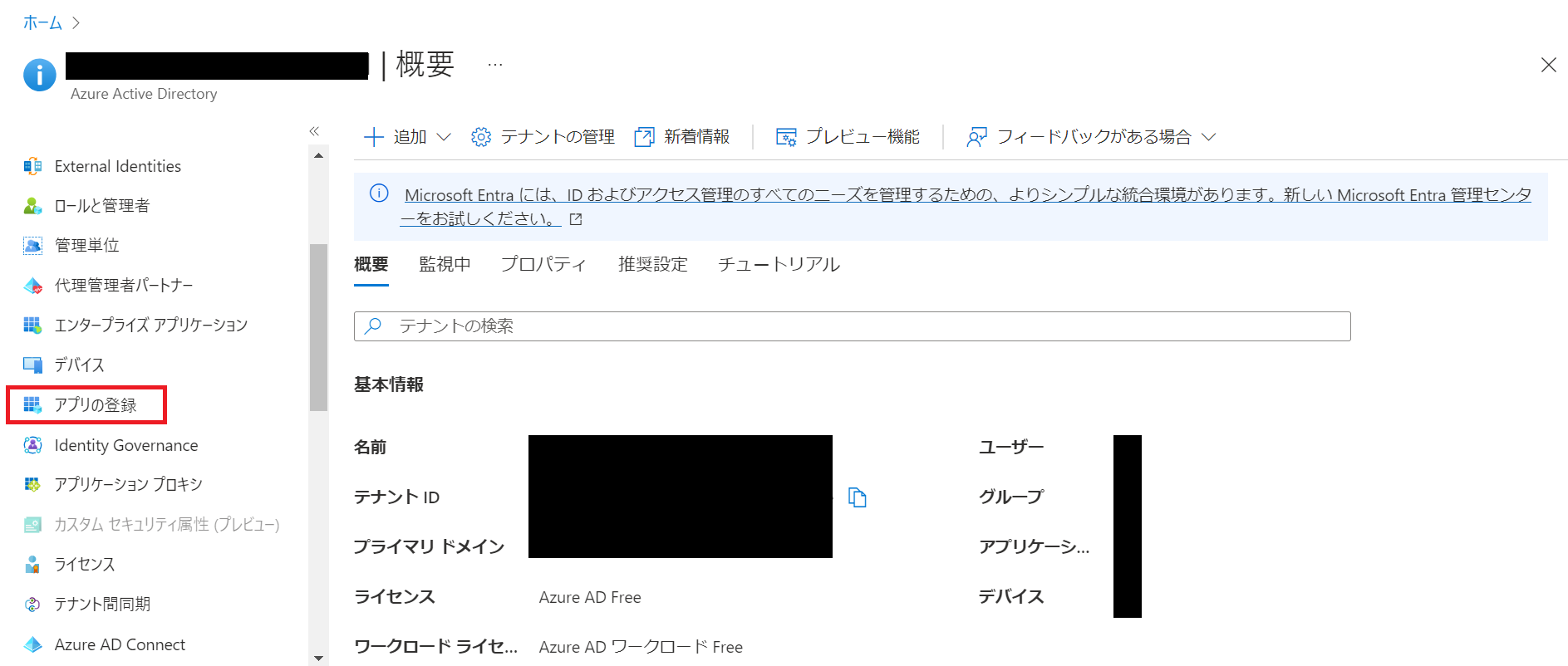Click the 代理管理者パートナー icon

click(32, 286)
